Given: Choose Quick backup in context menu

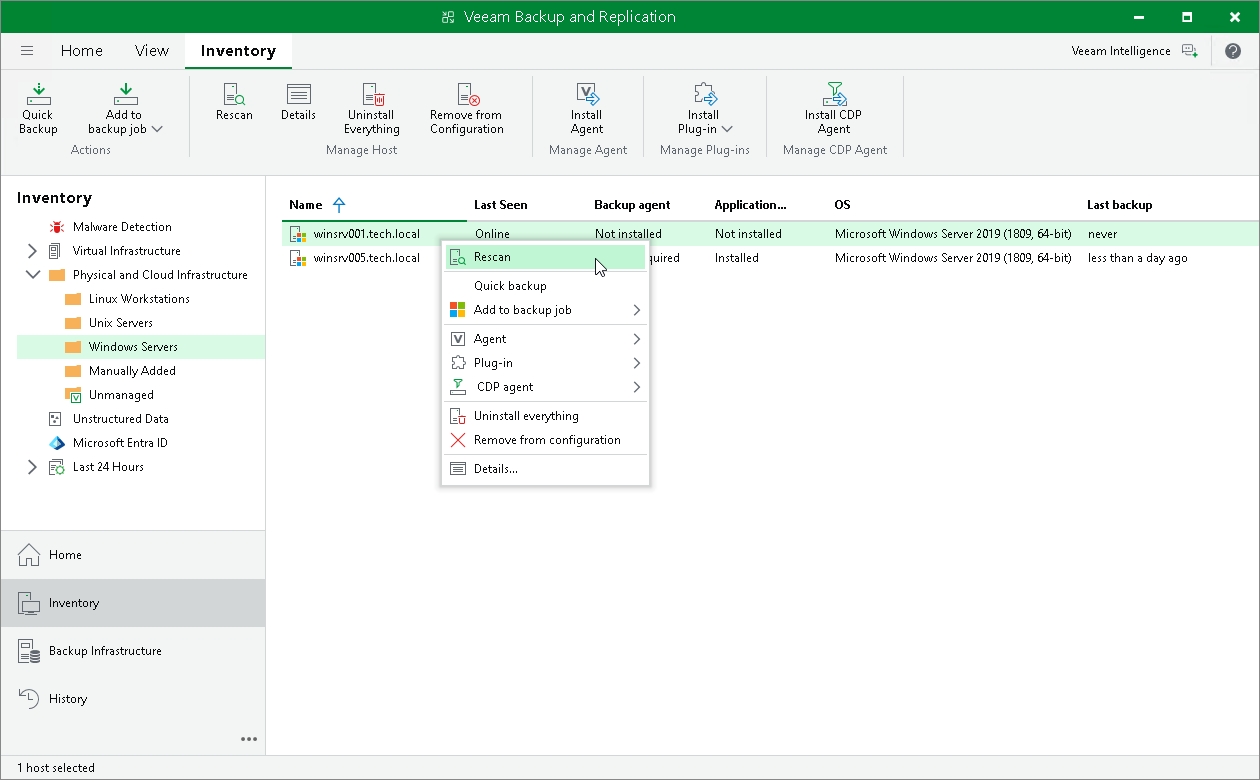Looking at the screenshot, I should (546, 286).
